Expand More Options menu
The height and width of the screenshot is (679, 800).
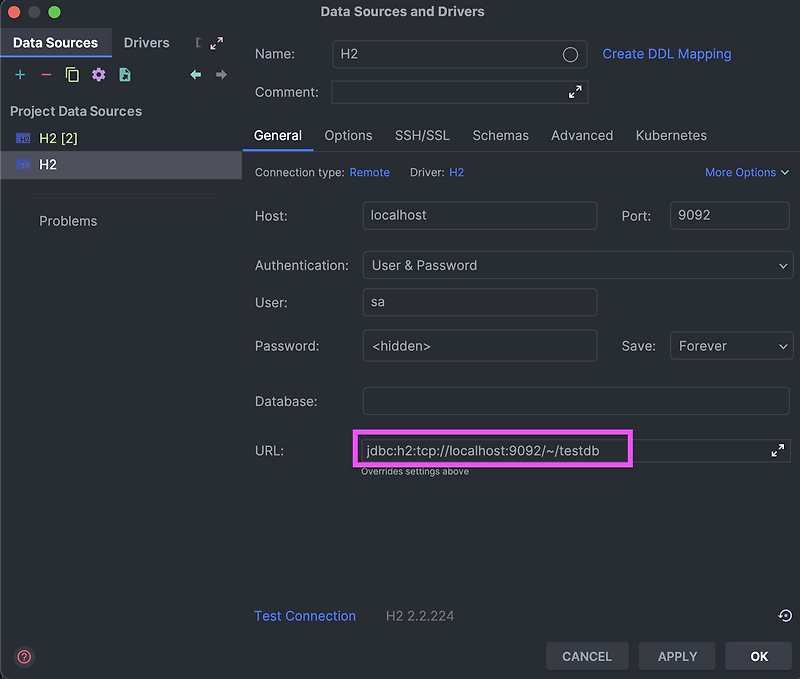(747, 172)
